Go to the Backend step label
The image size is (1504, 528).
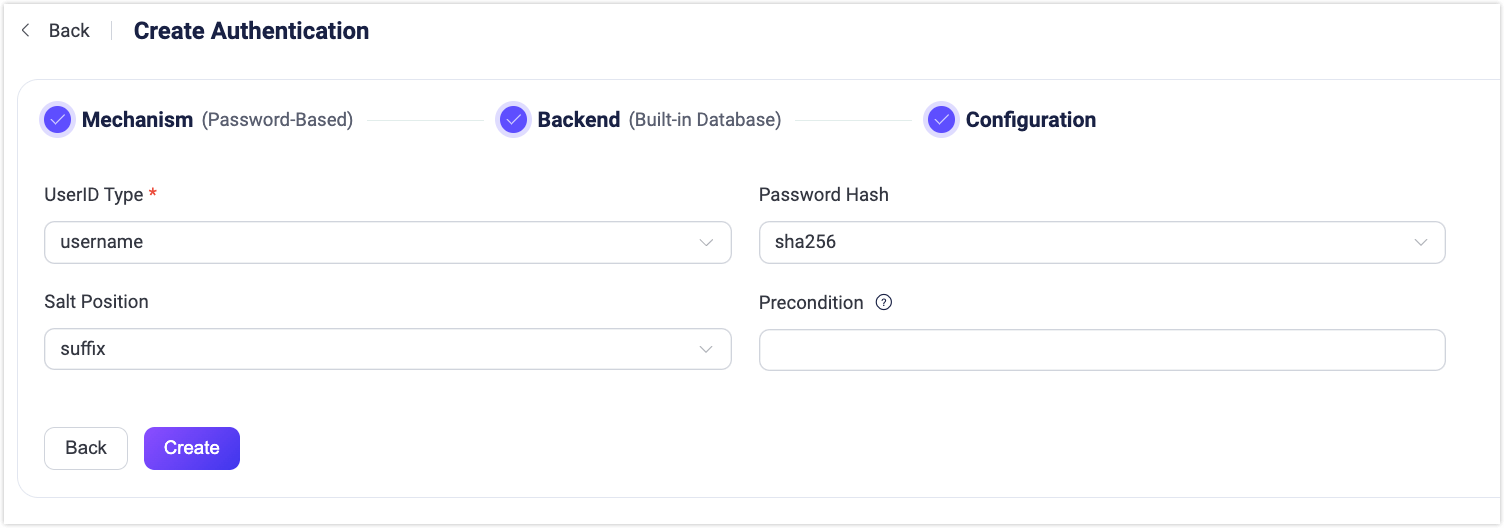pos(579,120)
